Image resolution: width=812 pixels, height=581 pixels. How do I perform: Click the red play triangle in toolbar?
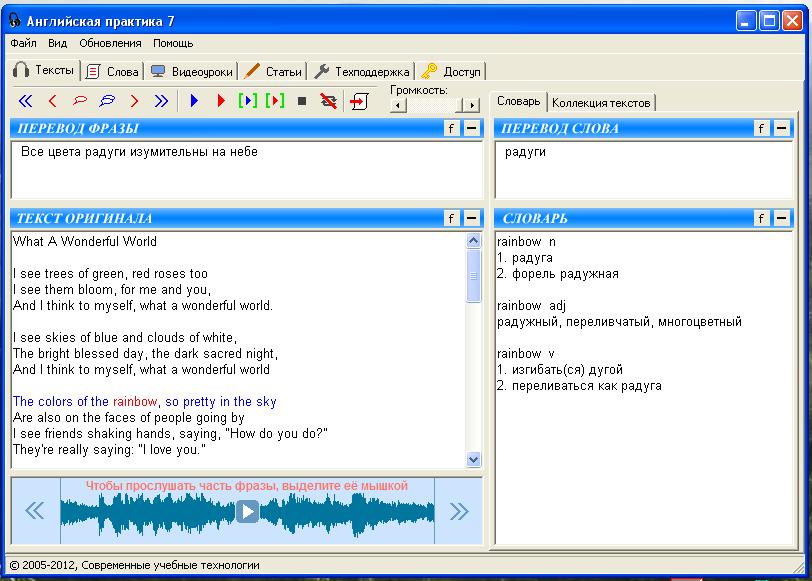tap(221, 101)
